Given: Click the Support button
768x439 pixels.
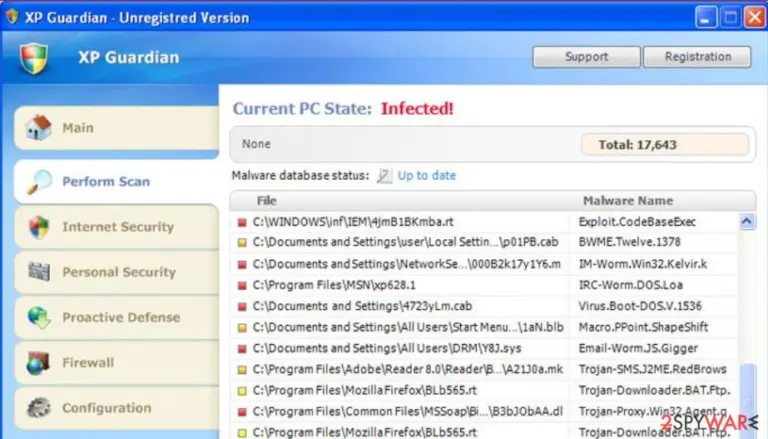Looking at the screenshot, I should tap(586, 57).
